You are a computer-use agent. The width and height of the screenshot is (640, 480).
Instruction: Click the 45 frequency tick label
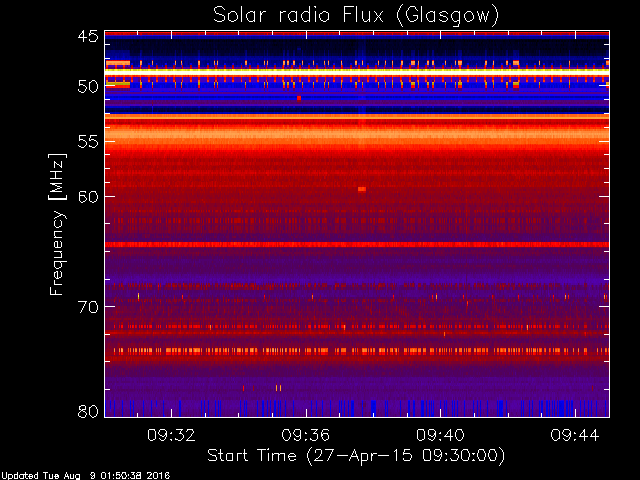(x=88, y=36)
